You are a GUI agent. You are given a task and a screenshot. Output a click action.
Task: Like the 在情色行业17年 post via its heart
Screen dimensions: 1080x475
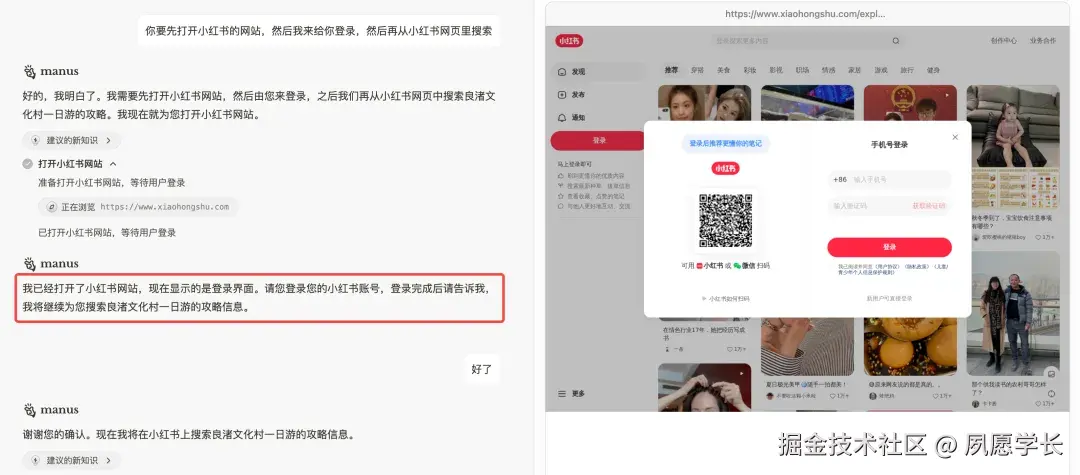pos(730,349)
